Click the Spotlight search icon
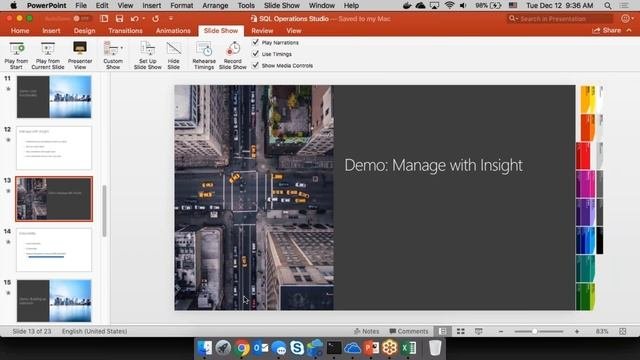640x360 pixels. coord(608,6)
